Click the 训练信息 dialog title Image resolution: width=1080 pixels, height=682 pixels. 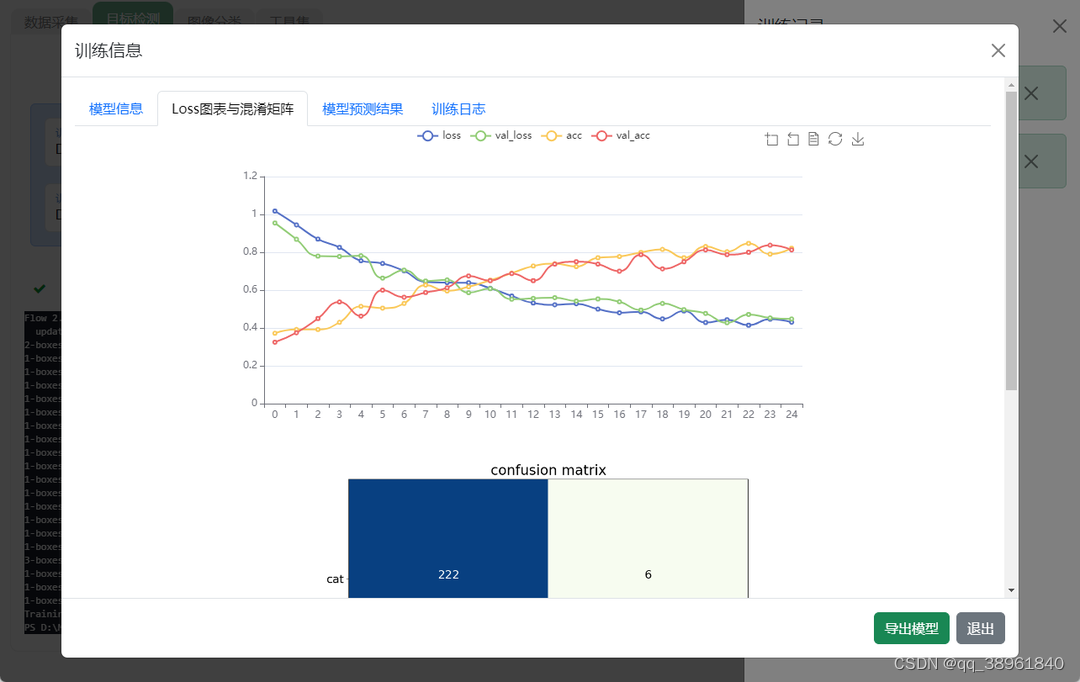tap(108, 50)
